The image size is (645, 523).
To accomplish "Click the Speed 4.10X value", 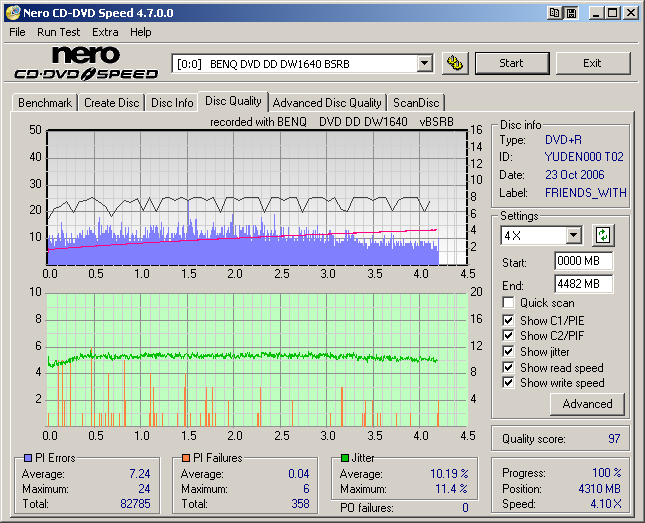I will 606,504.
